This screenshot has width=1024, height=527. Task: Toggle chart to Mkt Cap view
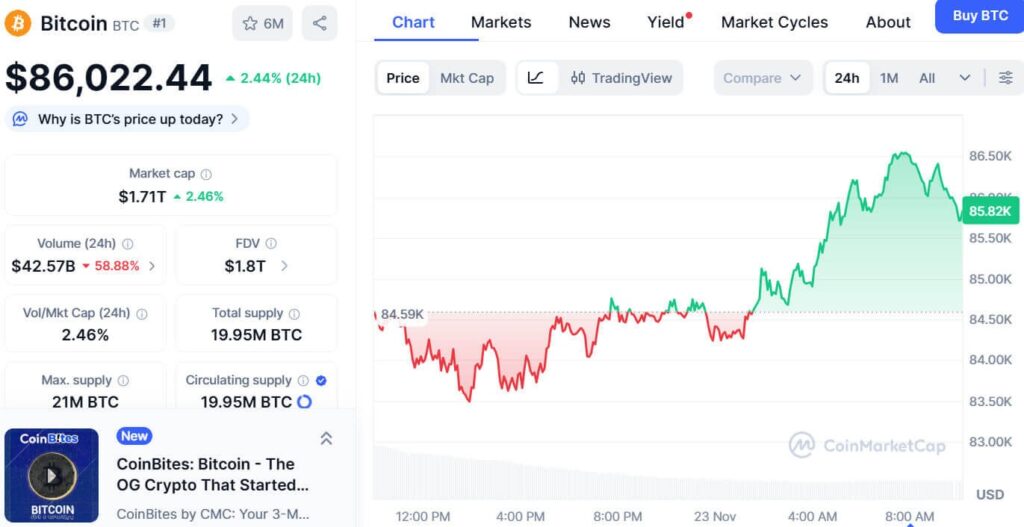tap(467, 78)
